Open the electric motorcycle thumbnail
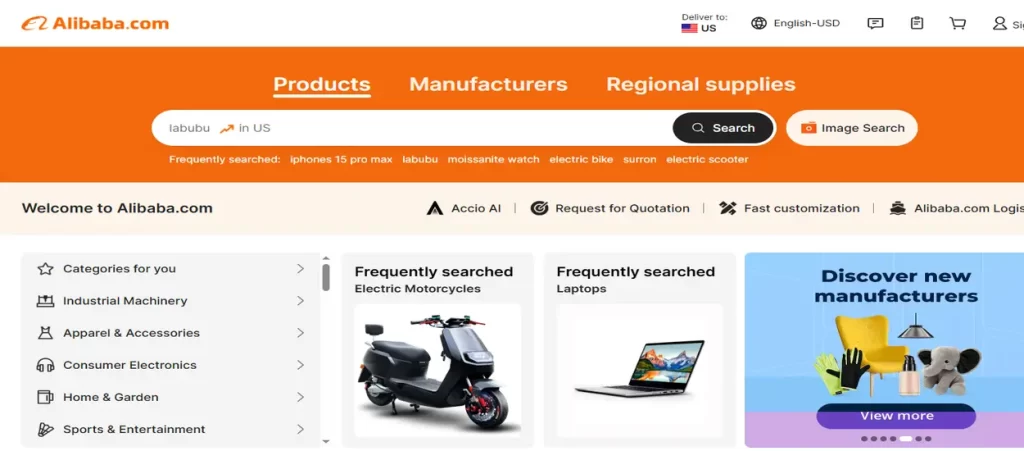The image size is (1024, 451). pyautogui.click(x=438, y=370)
